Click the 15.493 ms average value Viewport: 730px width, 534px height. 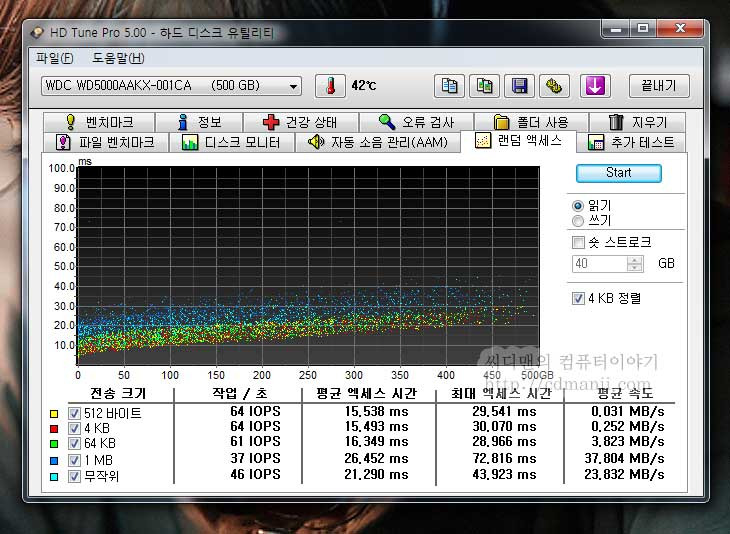376,426
